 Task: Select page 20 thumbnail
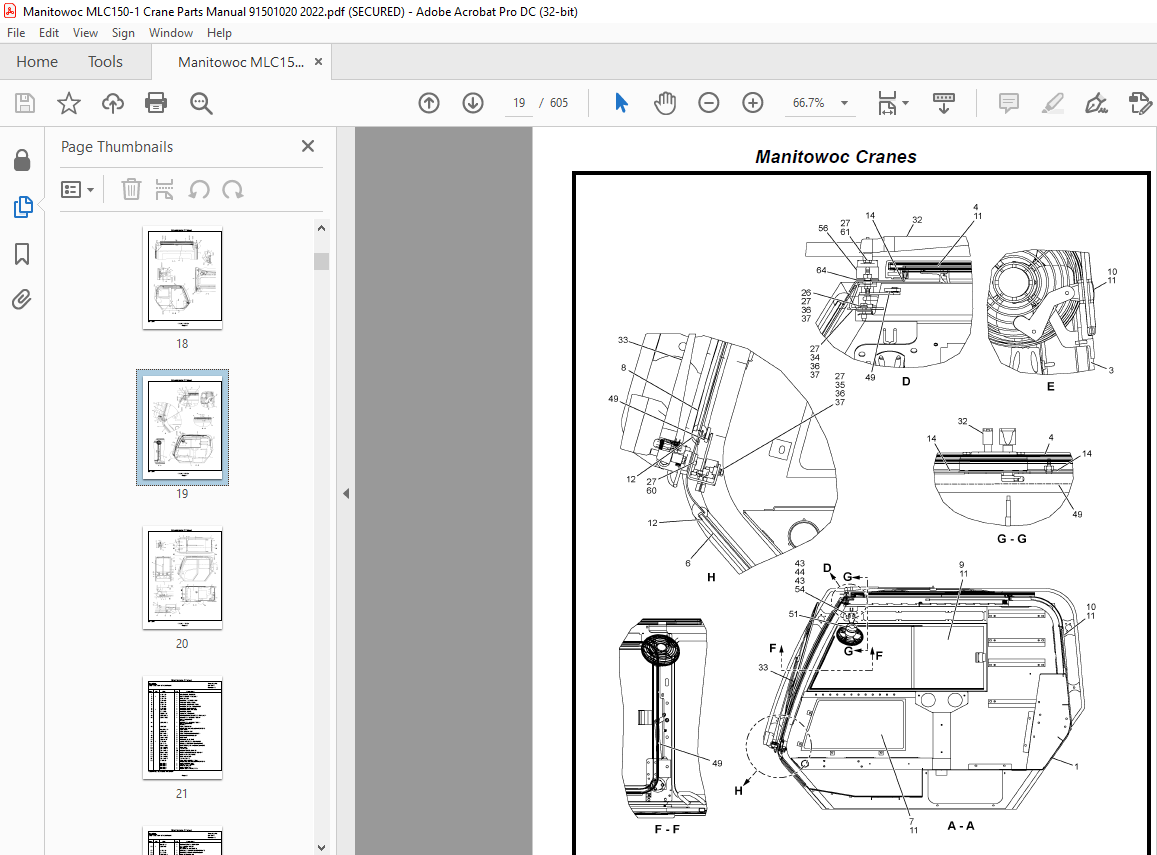coord(183,578)
